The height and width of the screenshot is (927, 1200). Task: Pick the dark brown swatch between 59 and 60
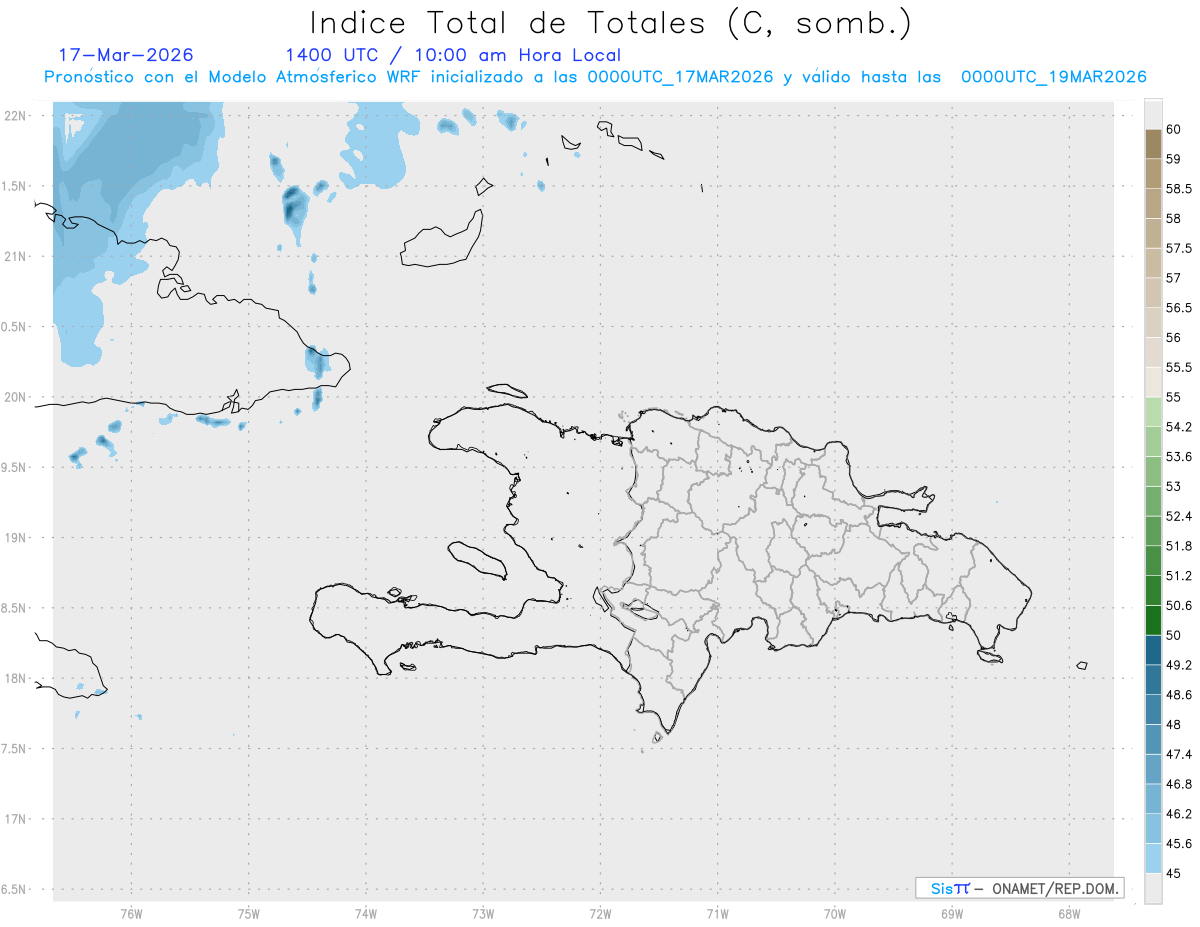[x=1153, y=144]
